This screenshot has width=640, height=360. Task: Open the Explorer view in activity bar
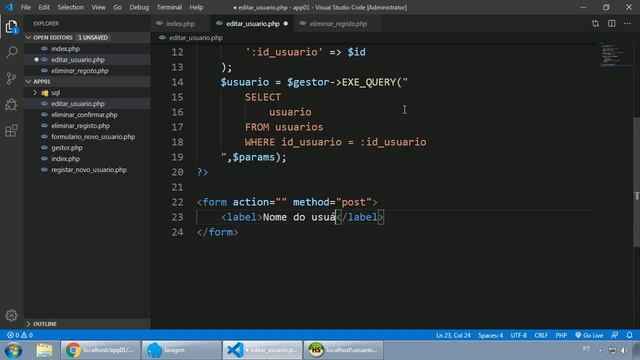tap(11, 27)
